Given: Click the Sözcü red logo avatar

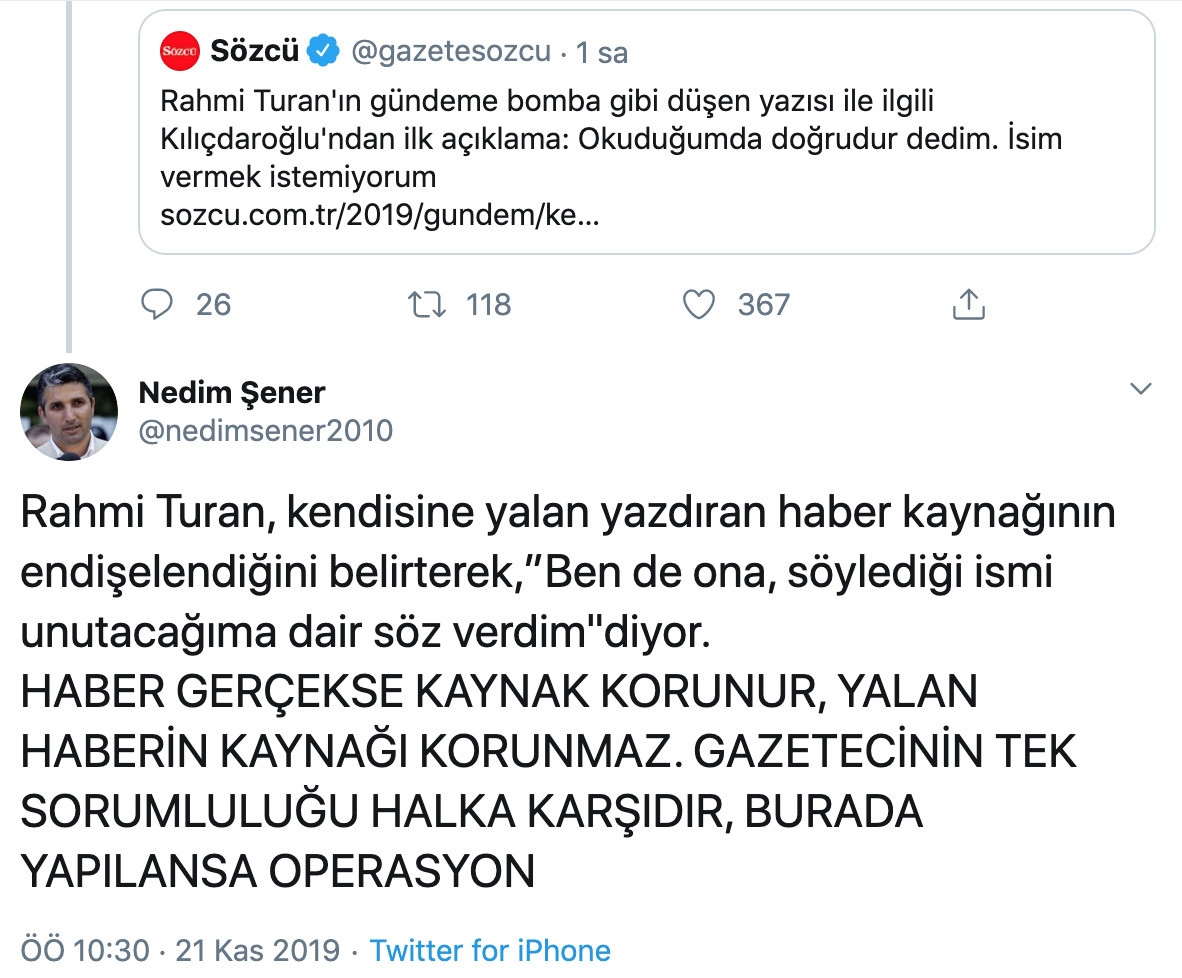Looking at the screenshot, I should coord(179,51).
